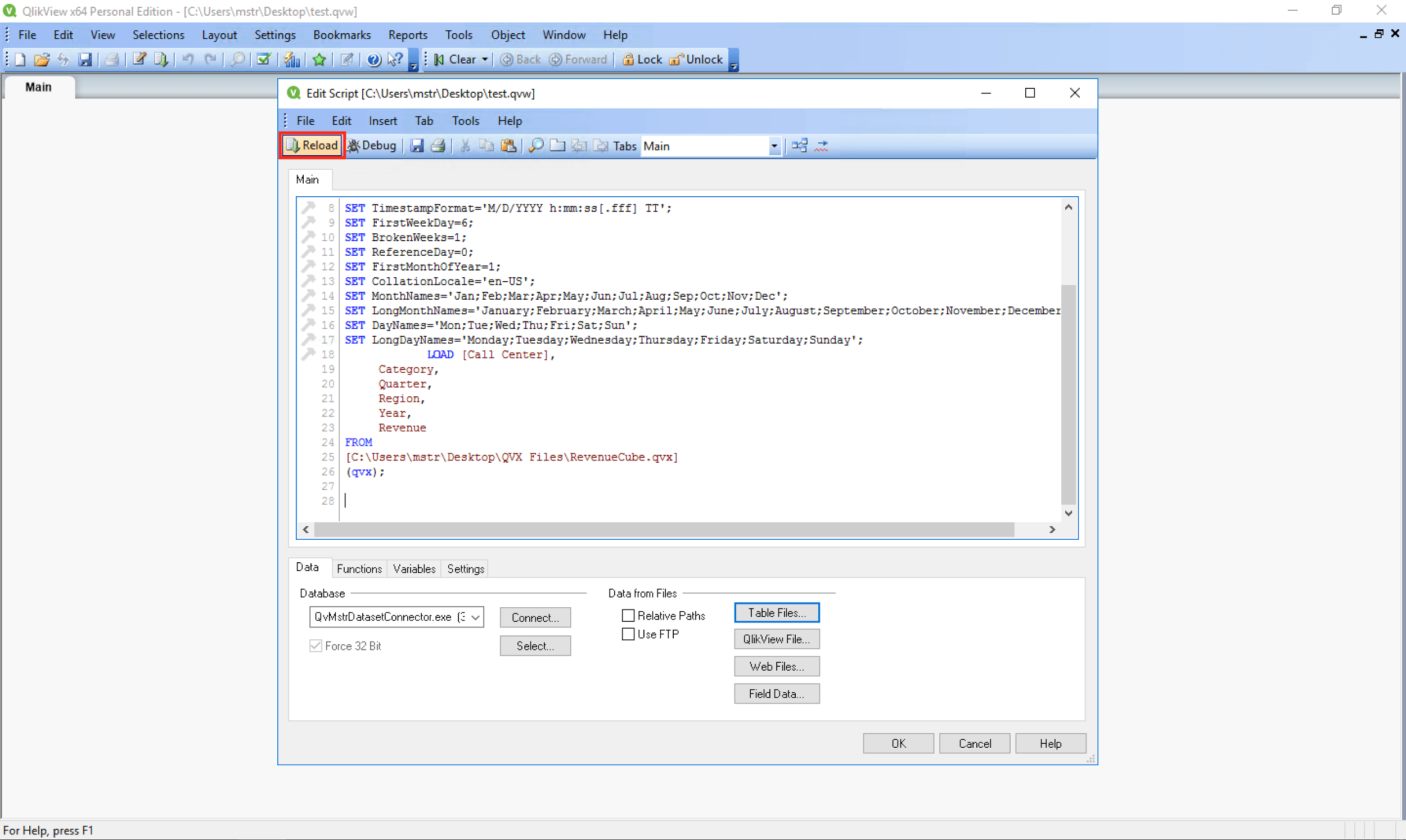Click the Table Files button

pyautogui.click(x=776, y=612)
